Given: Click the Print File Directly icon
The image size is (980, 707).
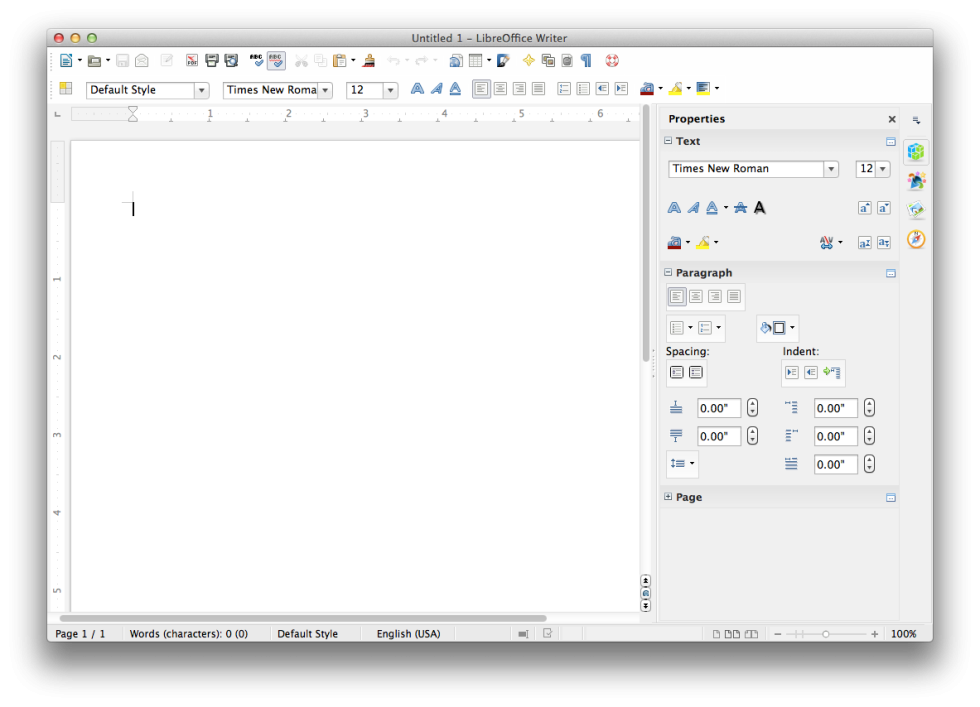Looking at the screenshot, I should 211,60.
